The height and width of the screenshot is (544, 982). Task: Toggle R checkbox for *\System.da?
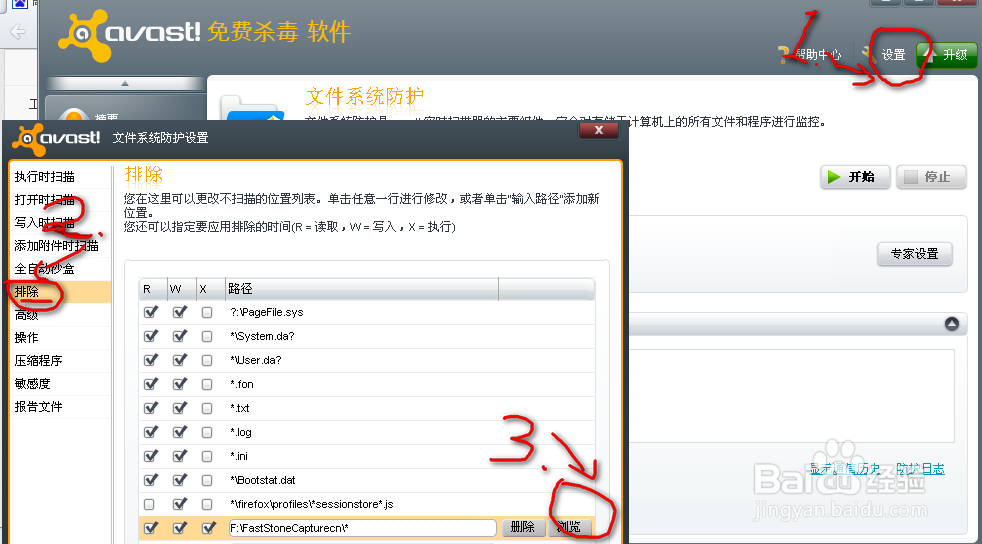(x=150, y=336)
